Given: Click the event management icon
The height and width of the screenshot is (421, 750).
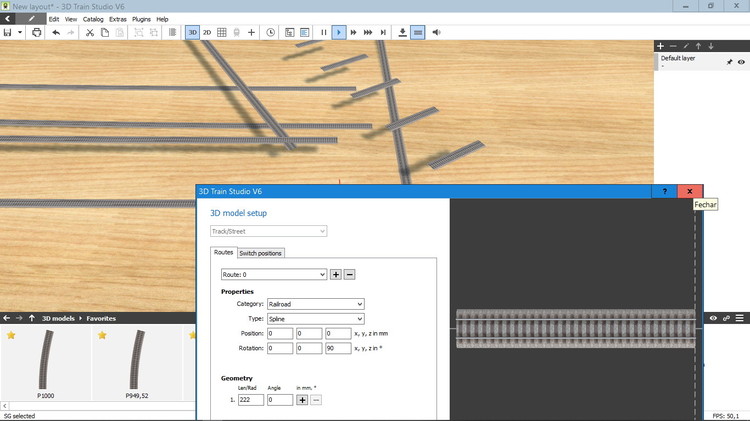Looking at the screenshot, I should (x=289, y=33).
